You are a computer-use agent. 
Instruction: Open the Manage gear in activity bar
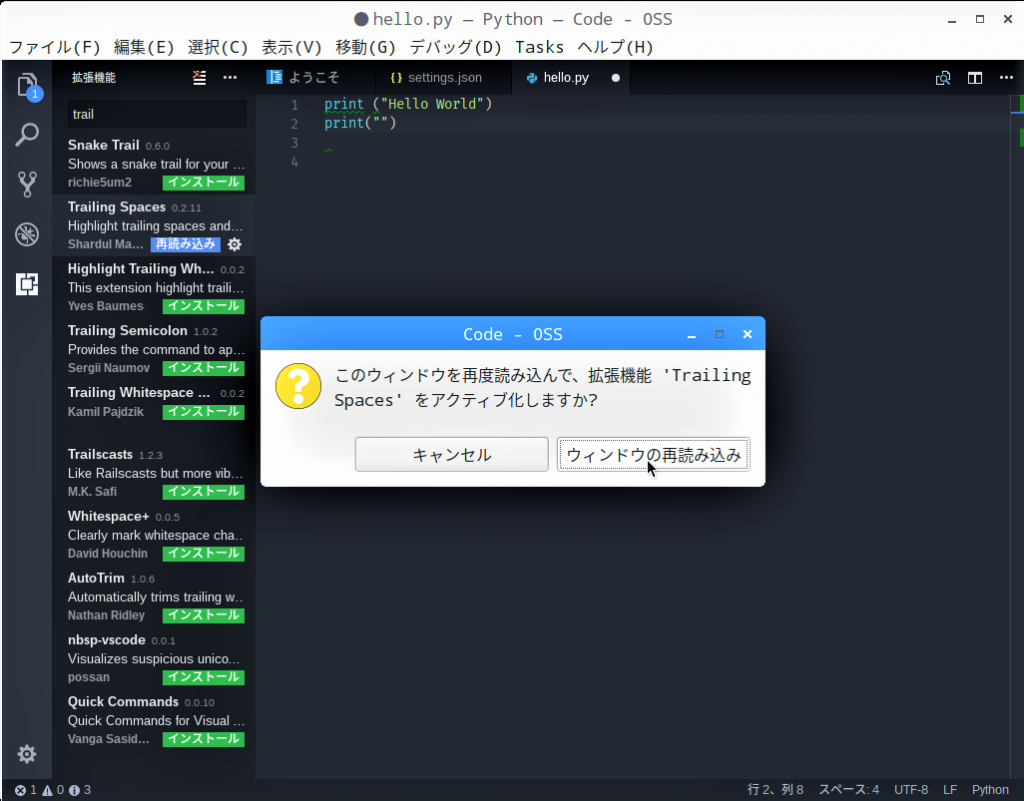coord(27,754)
